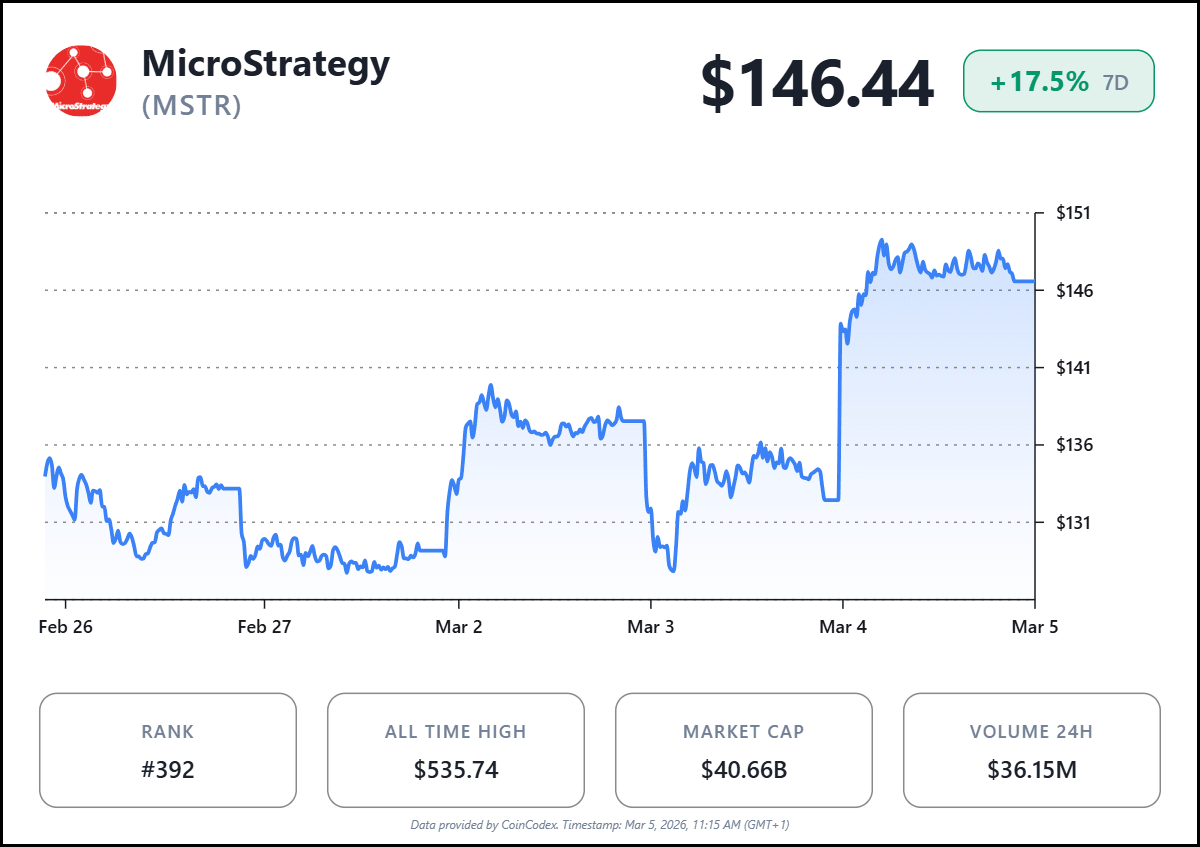Click the $146 y-axis label
Viewport: 1200px width, 847px height.
1073,290
